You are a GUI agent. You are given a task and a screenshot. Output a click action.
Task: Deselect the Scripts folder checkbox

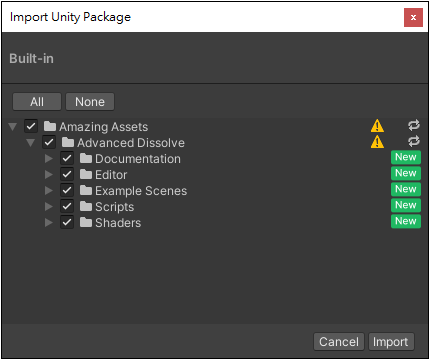tap(67, 206)
